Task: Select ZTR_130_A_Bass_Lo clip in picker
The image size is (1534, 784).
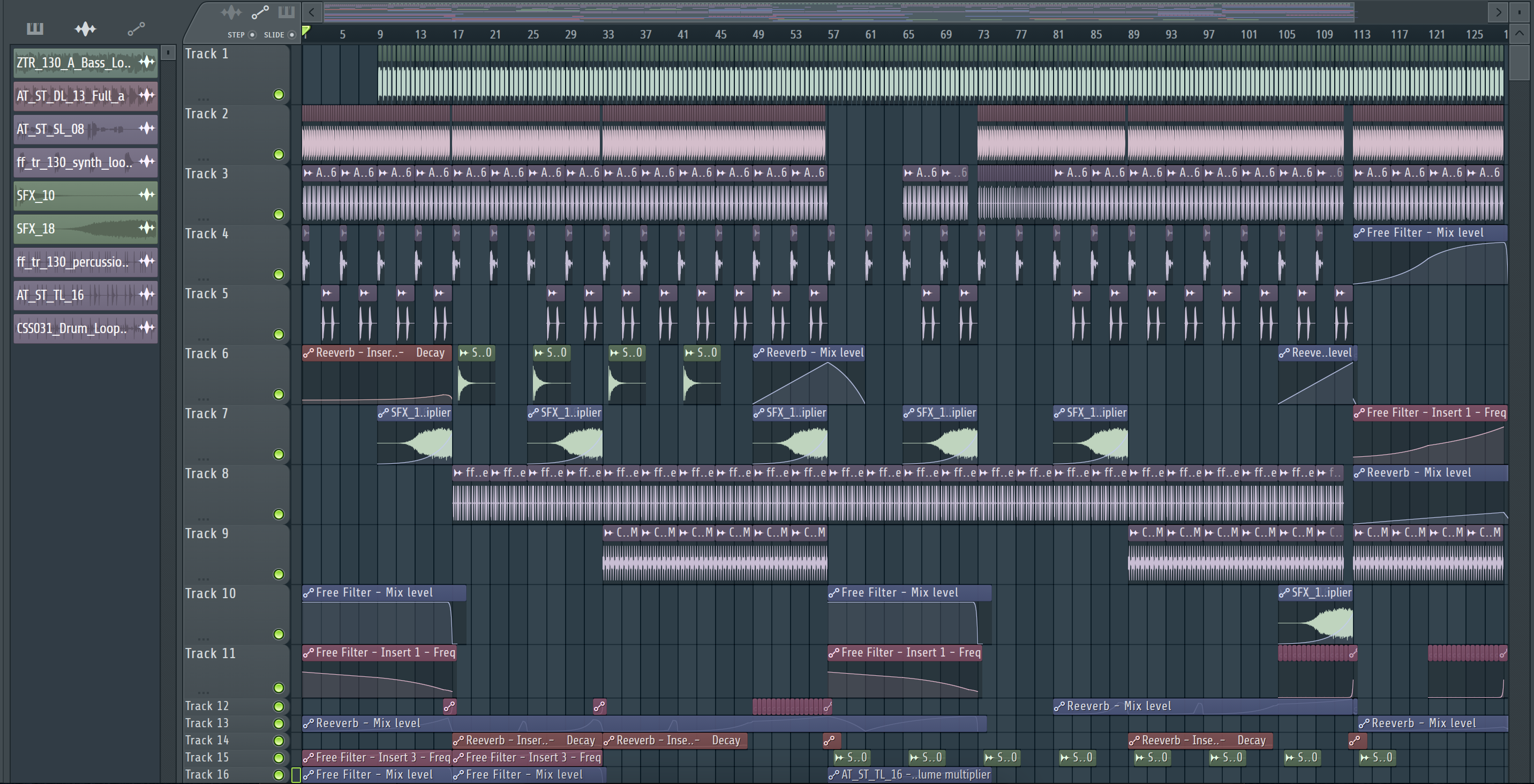Action: tap(86, 63)
